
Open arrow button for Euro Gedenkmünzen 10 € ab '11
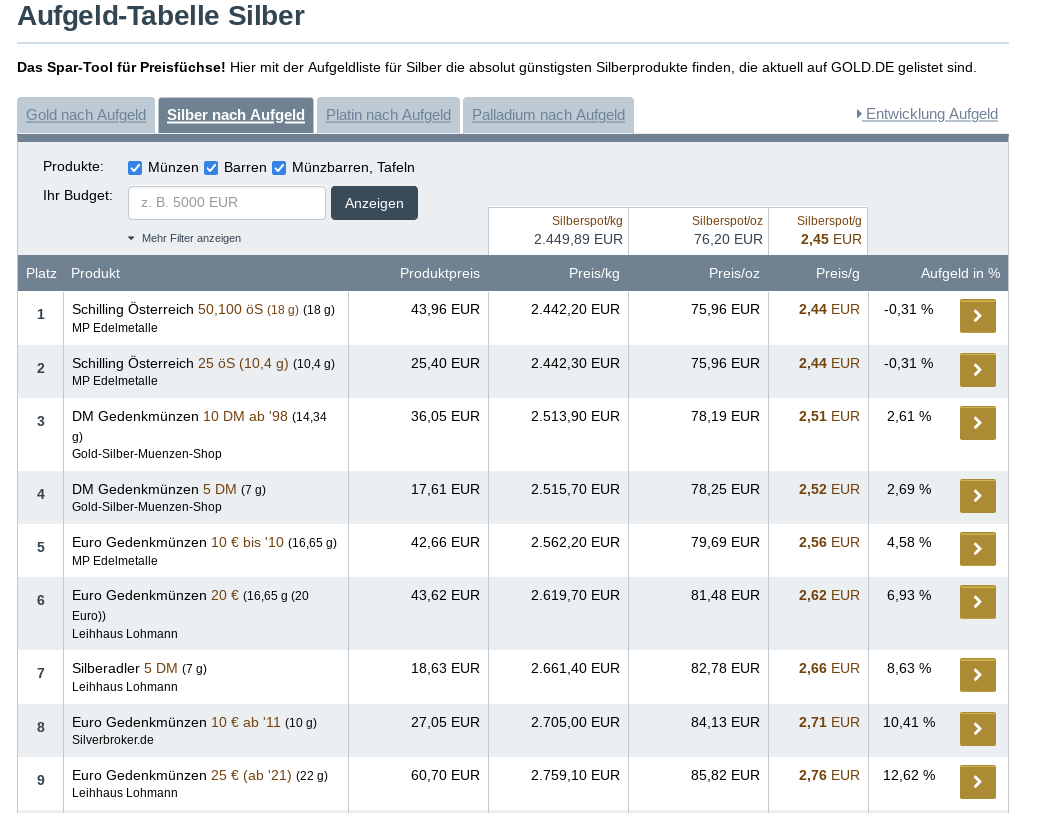tap(977, 729)
